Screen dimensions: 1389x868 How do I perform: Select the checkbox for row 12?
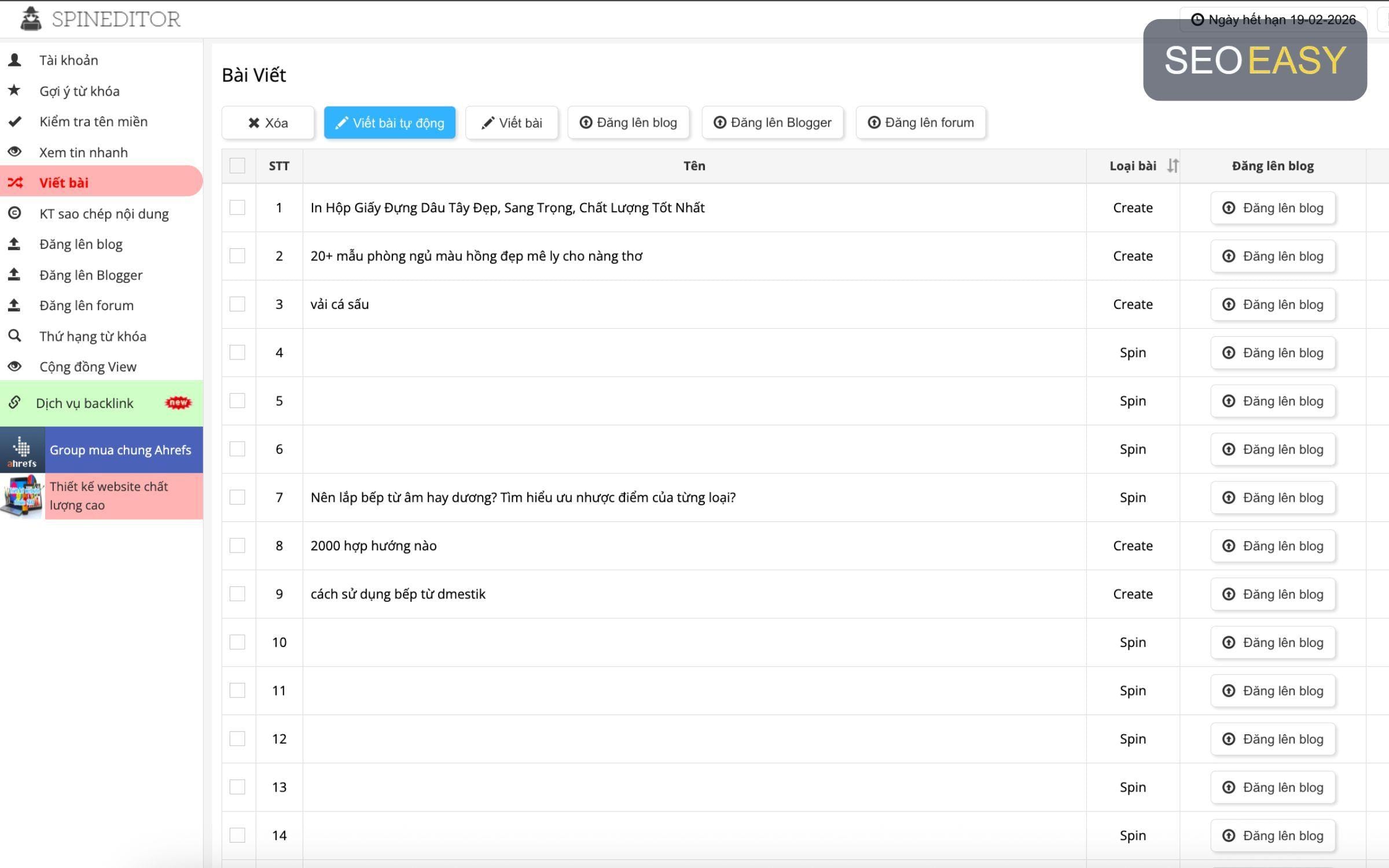237,739
